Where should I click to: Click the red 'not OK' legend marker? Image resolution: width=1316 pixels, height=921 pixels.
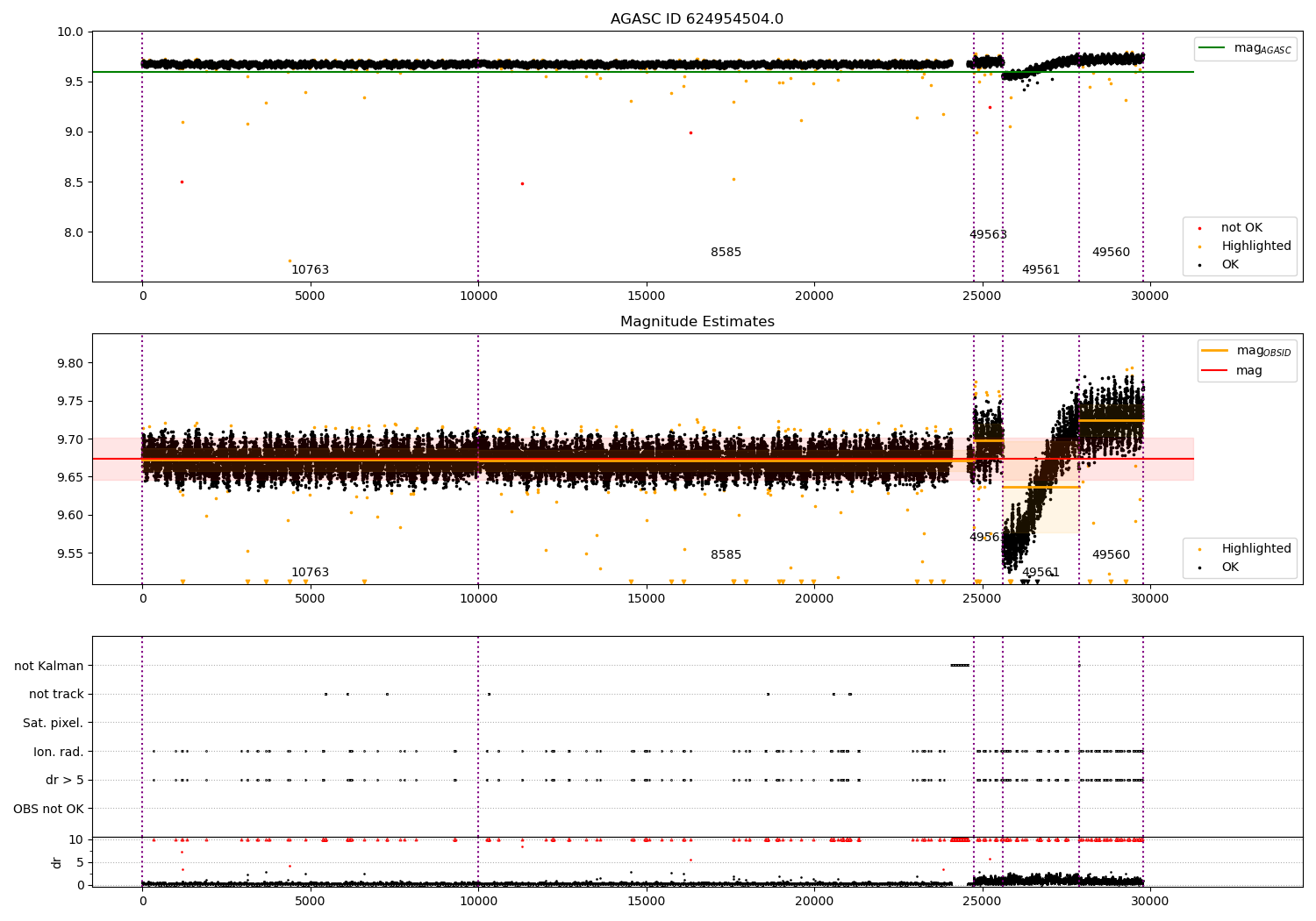click(x=1199, y=228)
